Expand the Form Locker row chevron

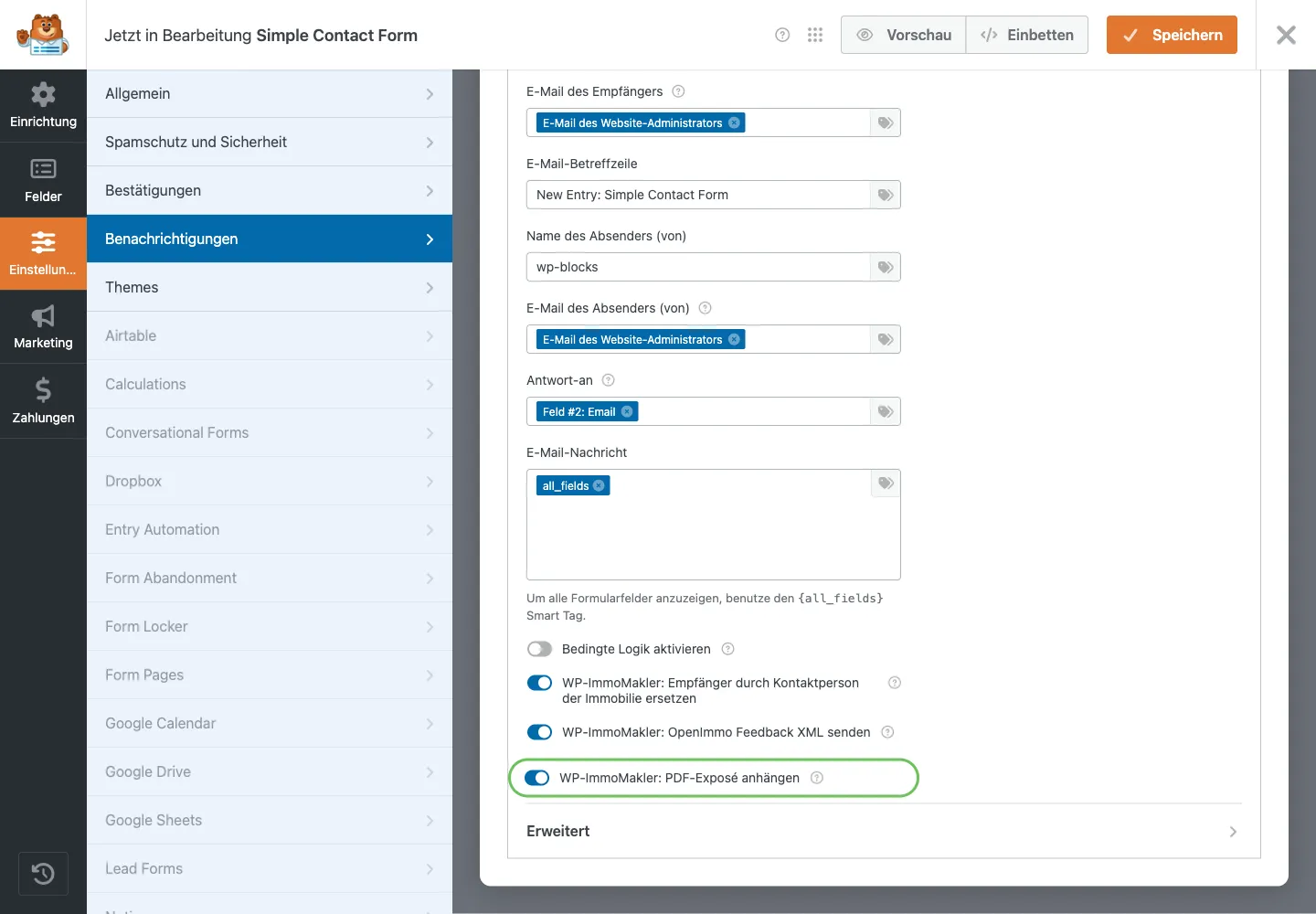[x=430, y=626]
